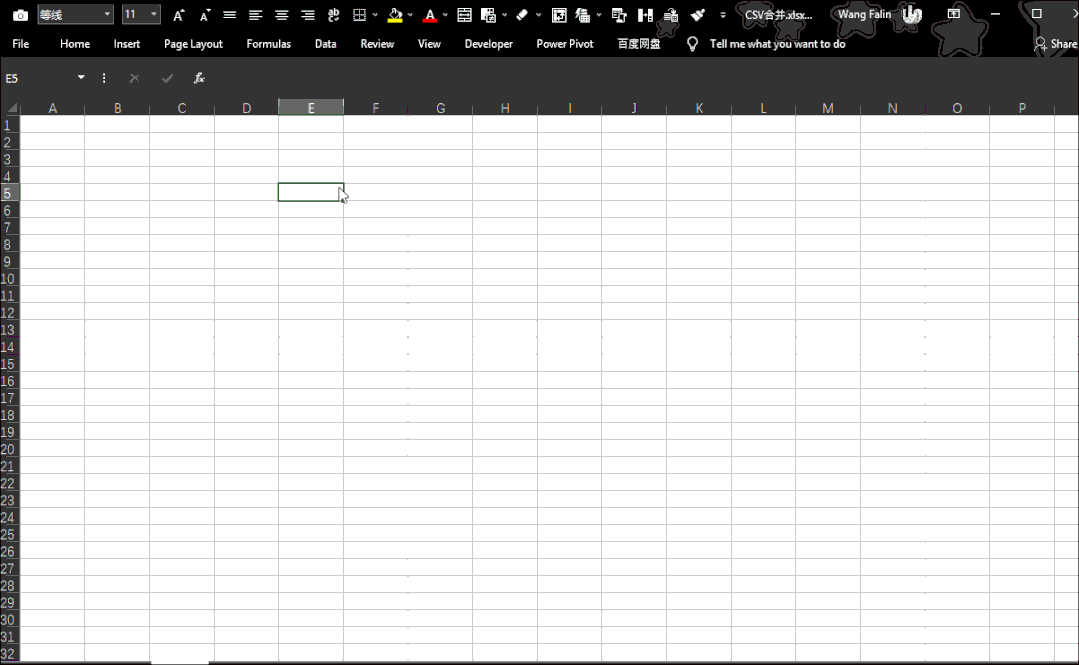Screen dimensions: 1079x665
Task: Click the Insert Function fx button
Action: [199, 78]
